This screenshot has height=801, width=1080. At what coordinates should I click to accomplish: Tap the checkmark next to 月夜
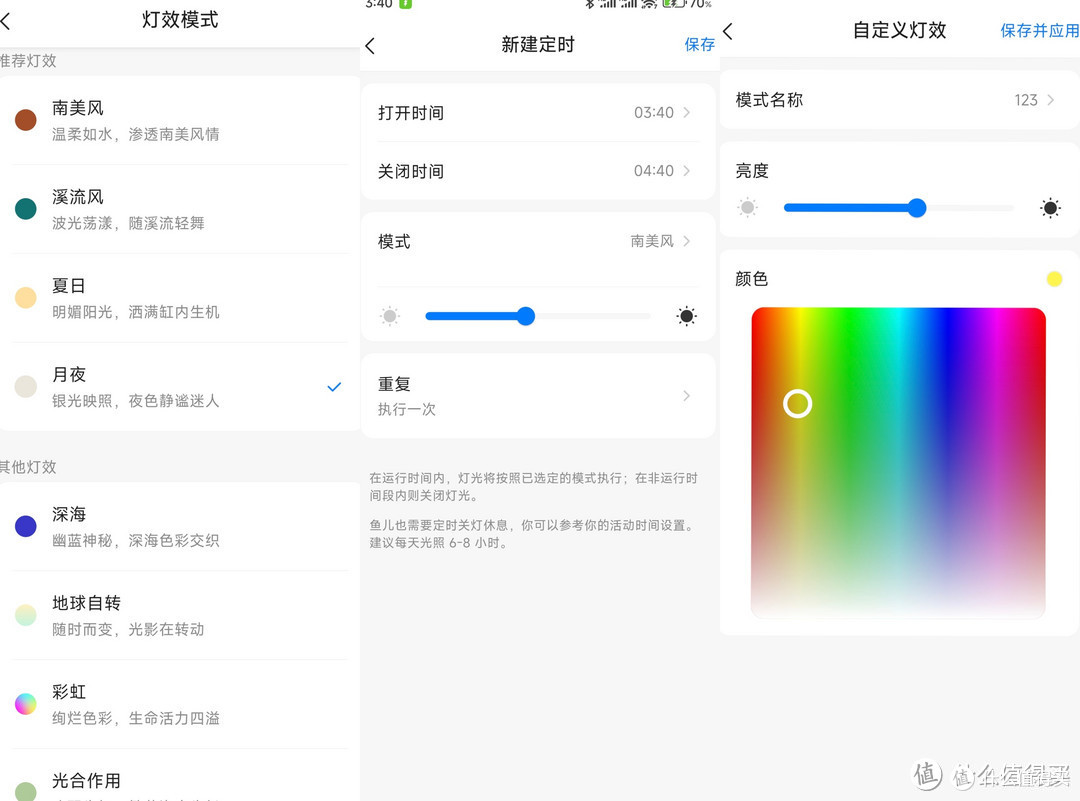tap(334, 386)
